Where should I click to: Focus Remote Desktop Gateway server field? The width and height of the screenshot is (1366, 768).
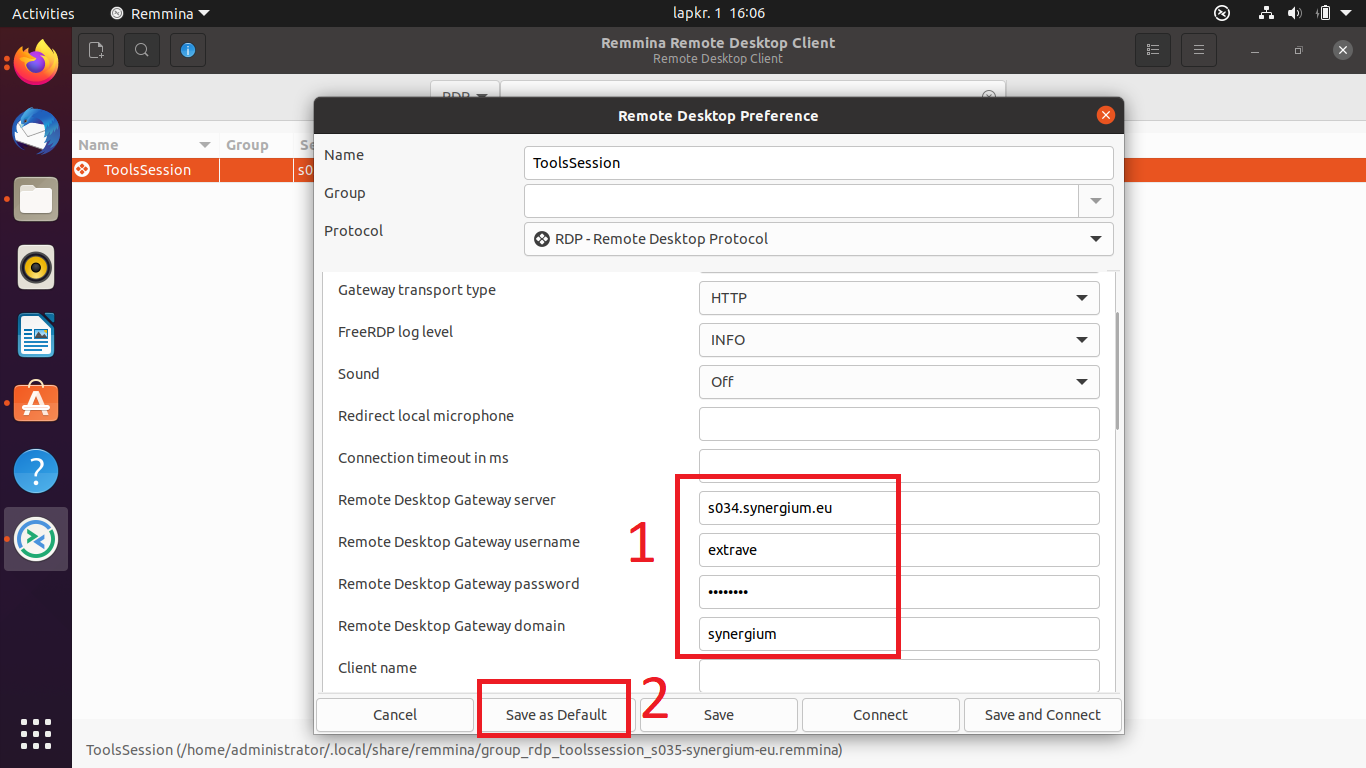tap(899, 508)
